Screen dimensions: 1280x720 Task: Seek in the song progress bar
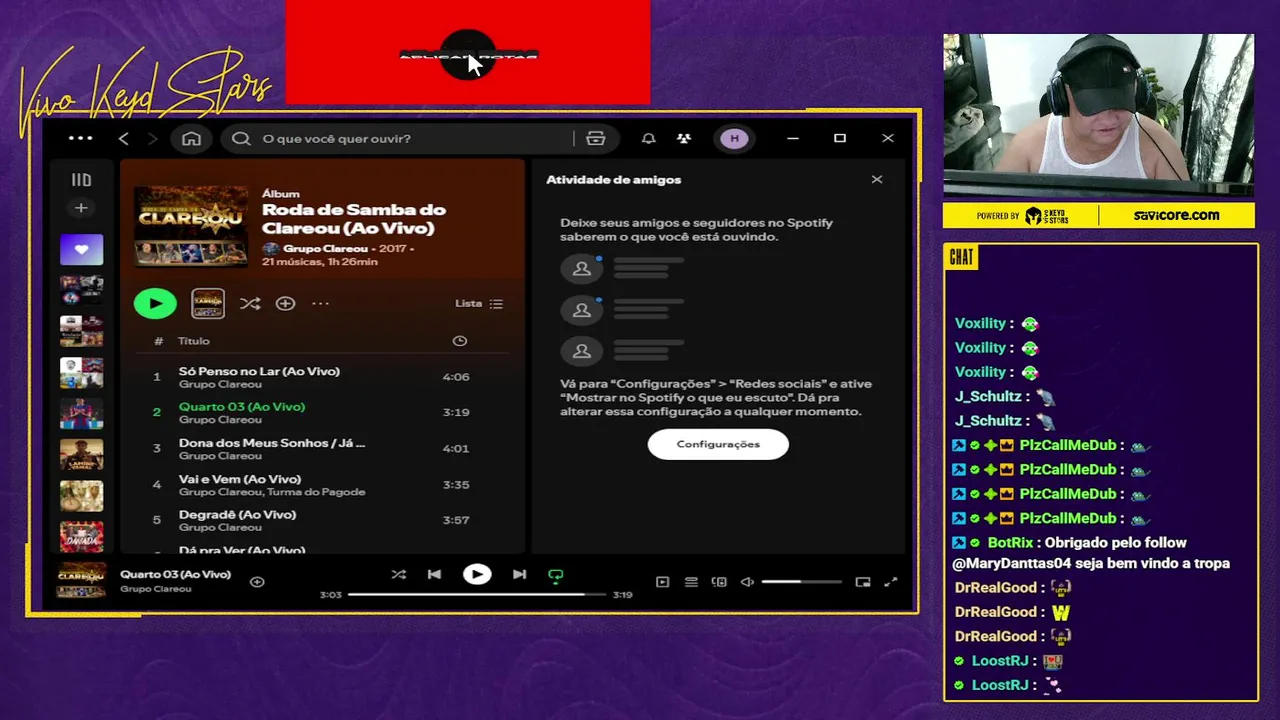[x=477, y=595]
